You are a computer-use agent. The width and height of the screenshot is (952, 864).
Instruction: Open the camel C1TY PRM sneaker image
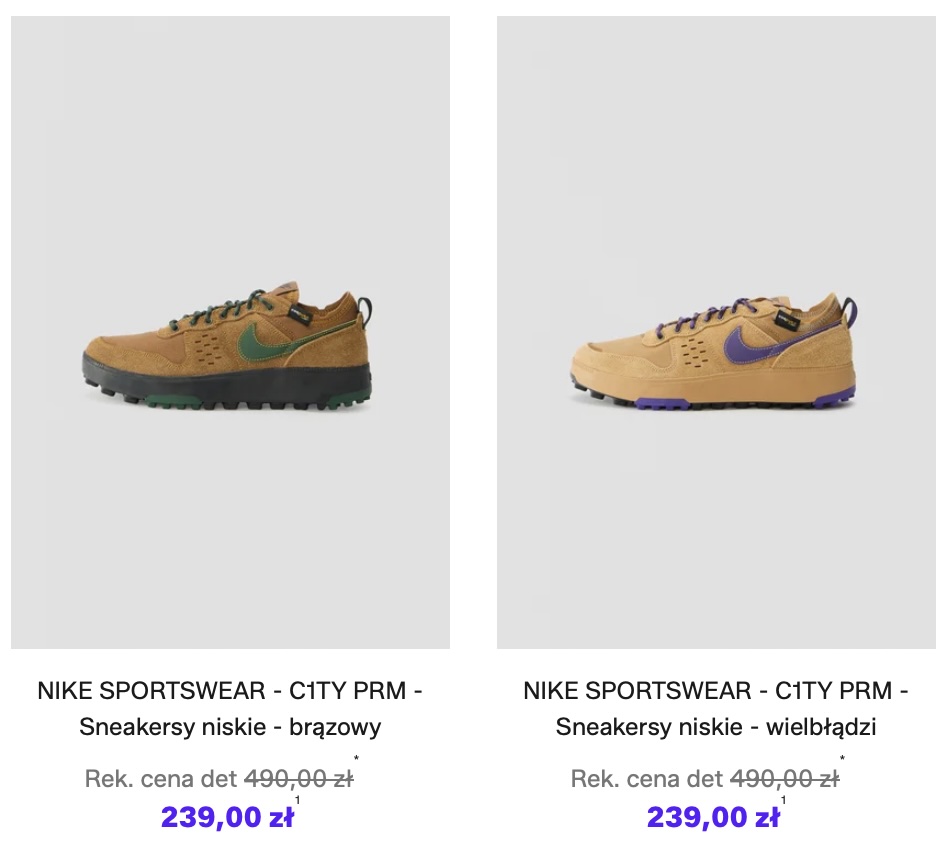coord(716,332)
